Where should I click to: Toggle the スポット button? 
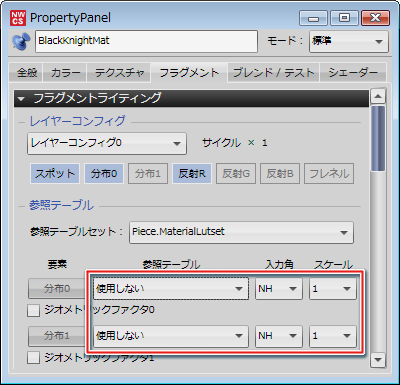55,173
